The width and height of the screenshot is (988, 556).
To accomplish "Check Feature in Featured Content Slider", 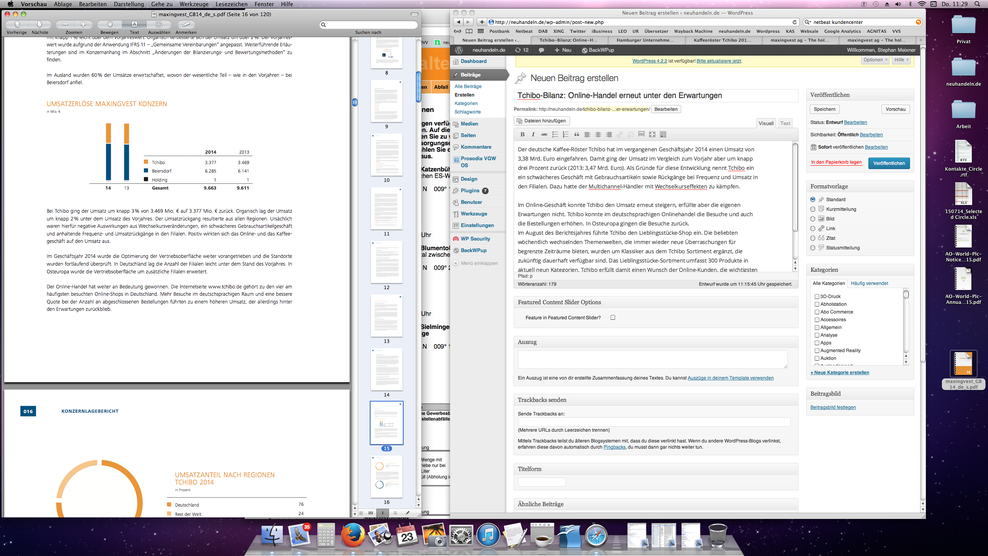I will tap(612, 318).
